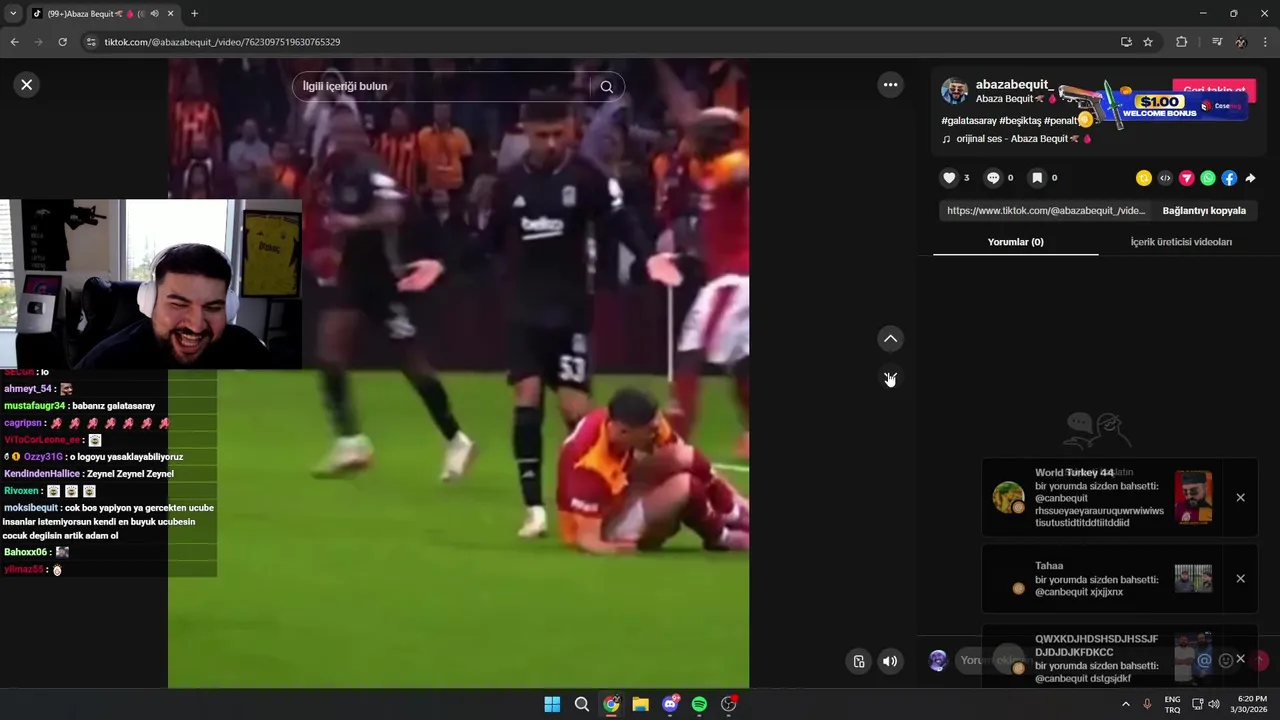The height and width of the screenshot is (720, 1280).
Task: Open Chrome profile avatar
Action: click(1241, 42)
